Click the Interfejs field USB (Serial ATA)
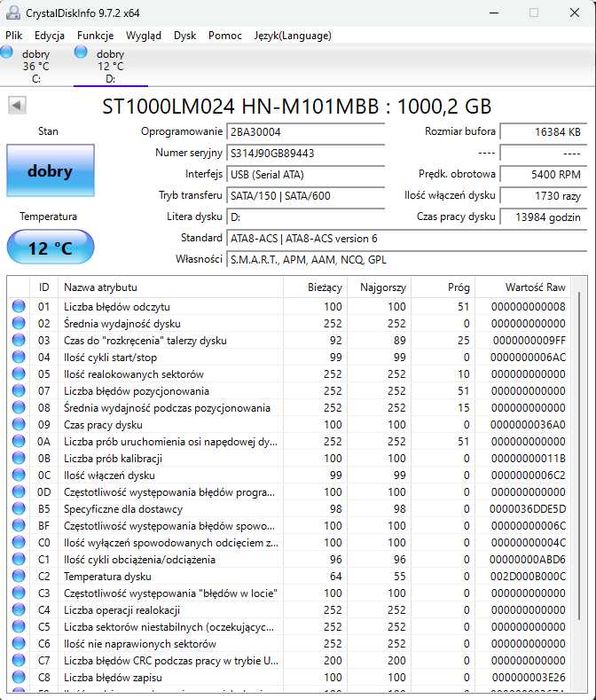 305,174
